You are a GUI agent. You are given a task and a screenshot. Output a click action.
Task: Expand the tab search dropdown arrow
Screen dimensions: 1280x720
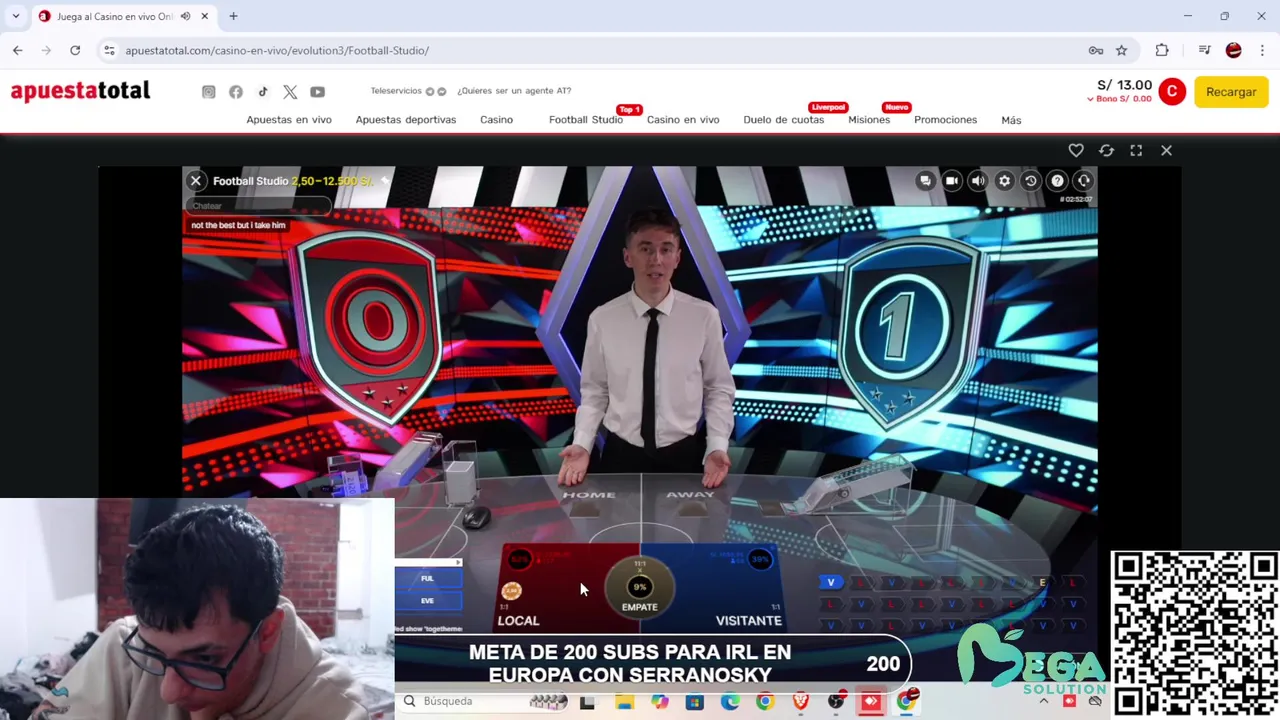[x=16, y=16]
